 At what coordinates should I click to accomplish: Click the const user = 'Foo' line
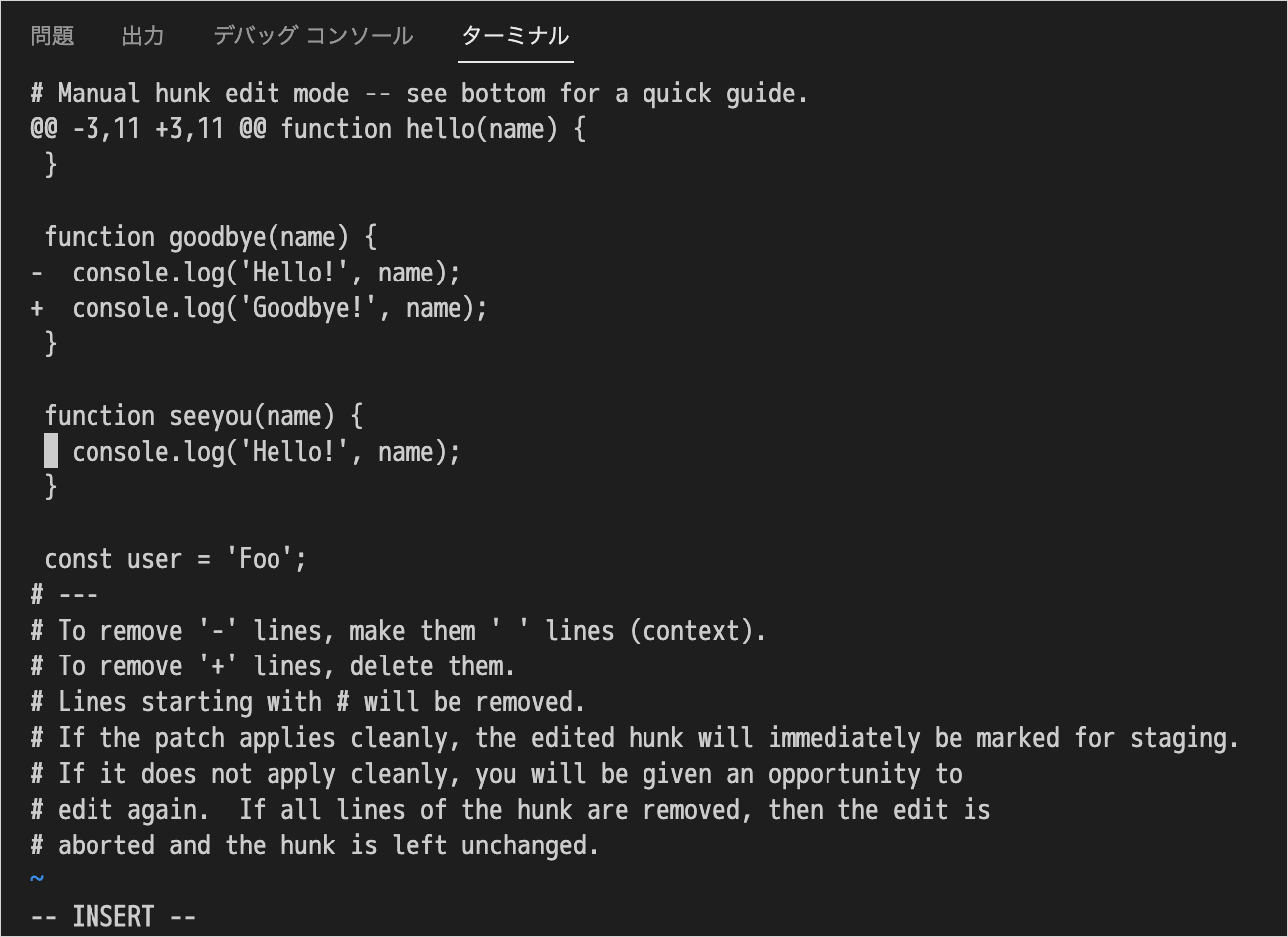coord(176,559)
